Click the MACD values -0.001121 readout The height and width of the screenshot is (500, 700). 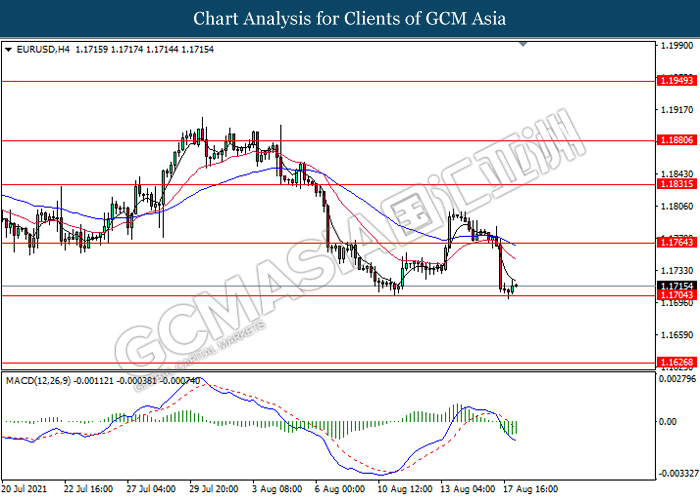coord(94,381)
